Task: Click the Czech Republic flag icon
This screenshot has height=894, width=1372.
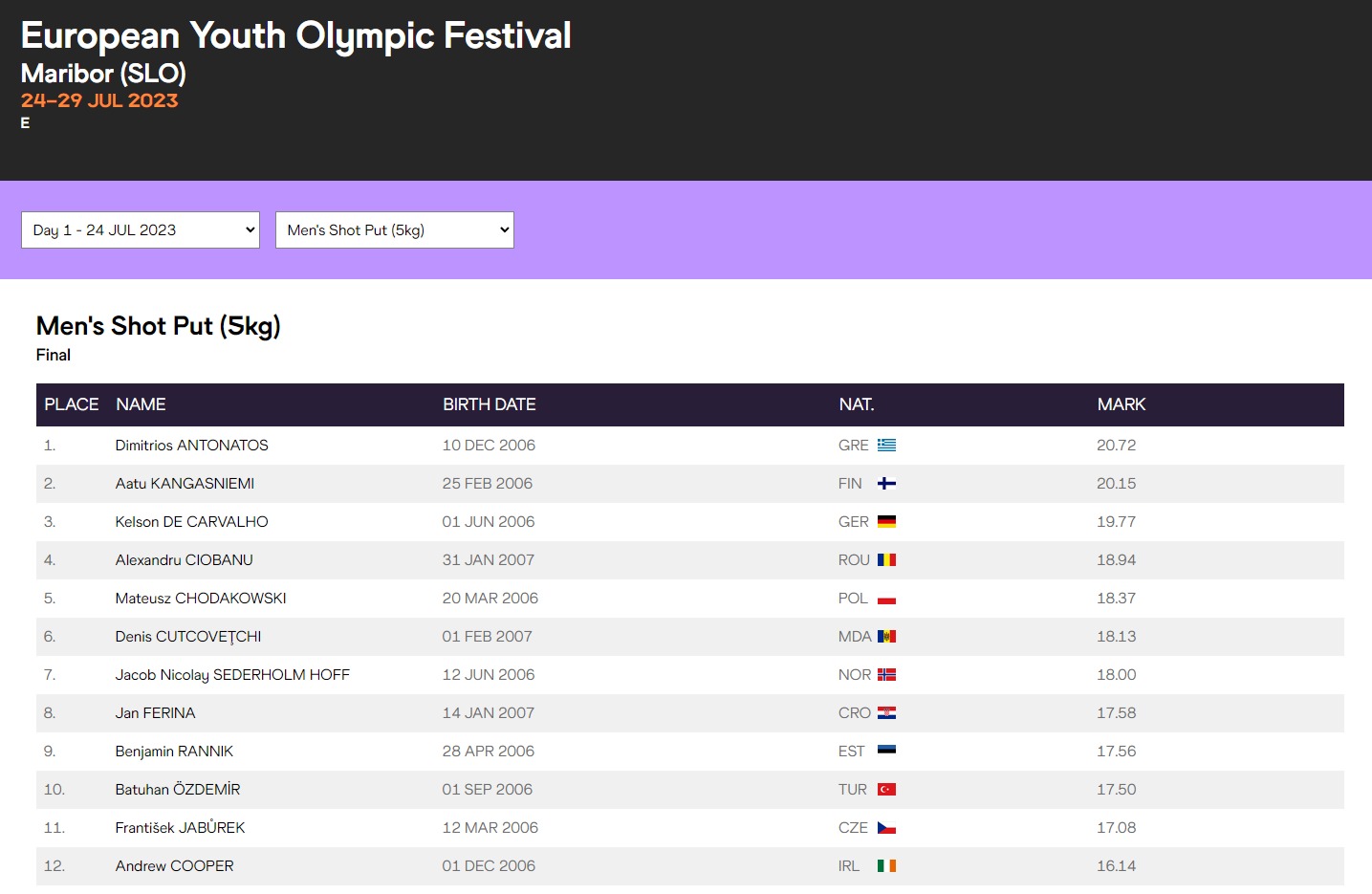Action: (886, 827)
